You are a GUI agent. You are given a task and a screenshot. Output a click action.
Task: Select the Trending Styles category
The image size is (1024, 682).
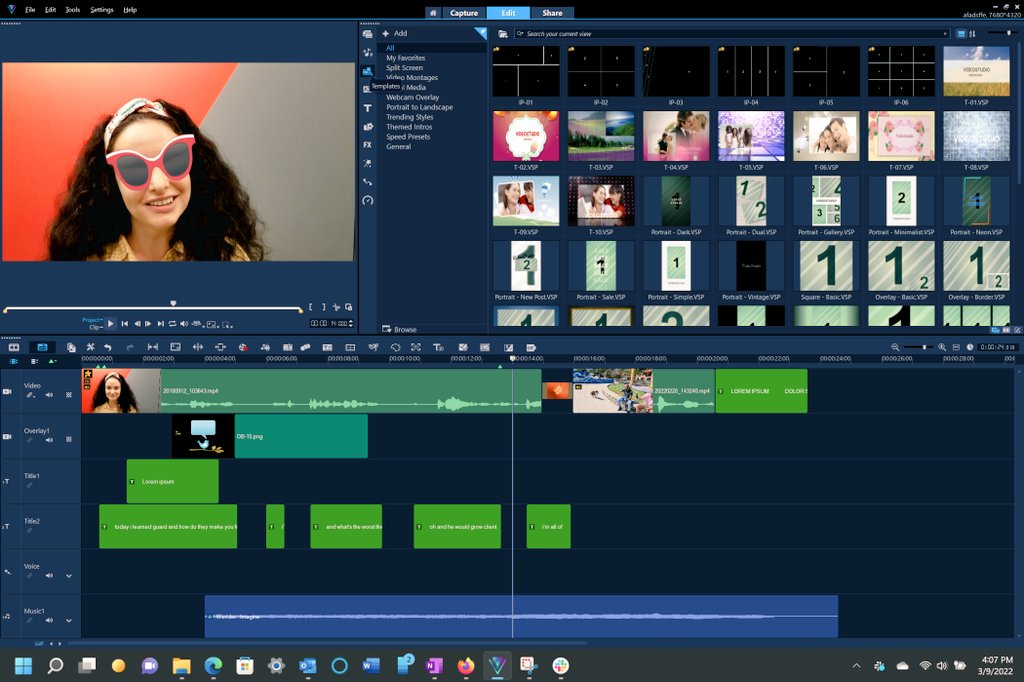[x=409, y=117]
